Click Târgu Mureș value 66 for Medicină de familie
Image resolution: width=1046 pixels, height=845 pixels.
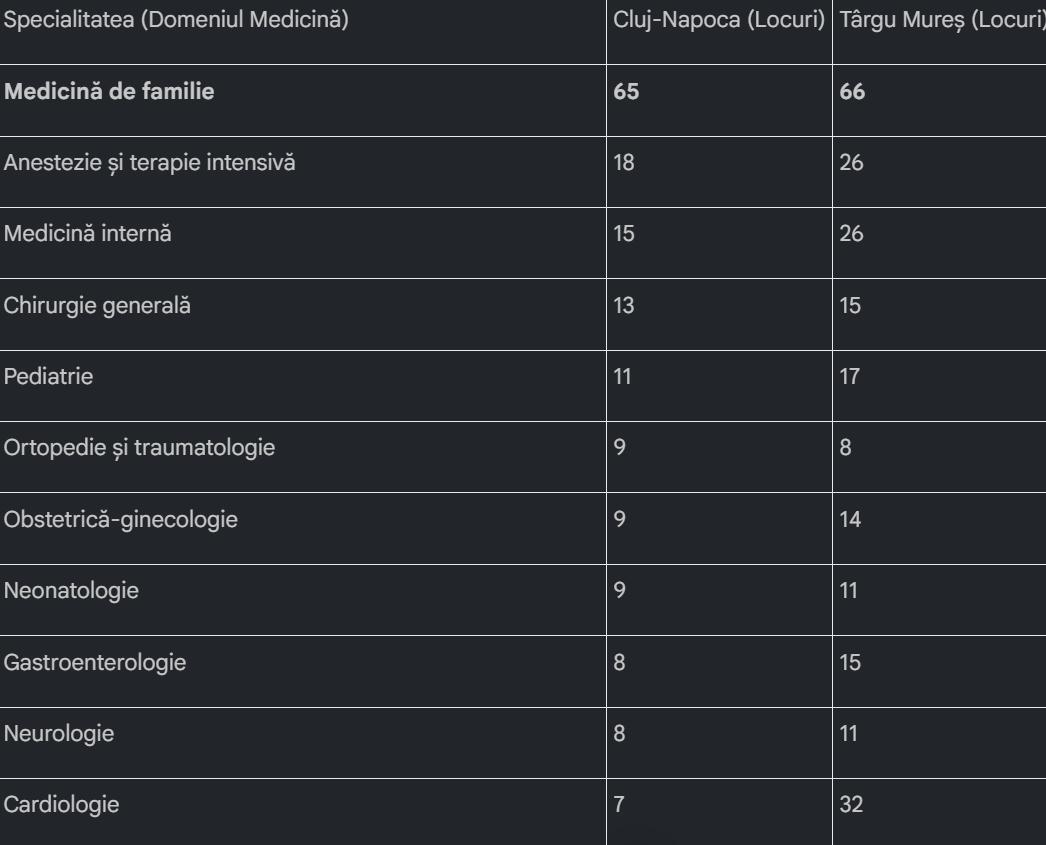point(853,93)
